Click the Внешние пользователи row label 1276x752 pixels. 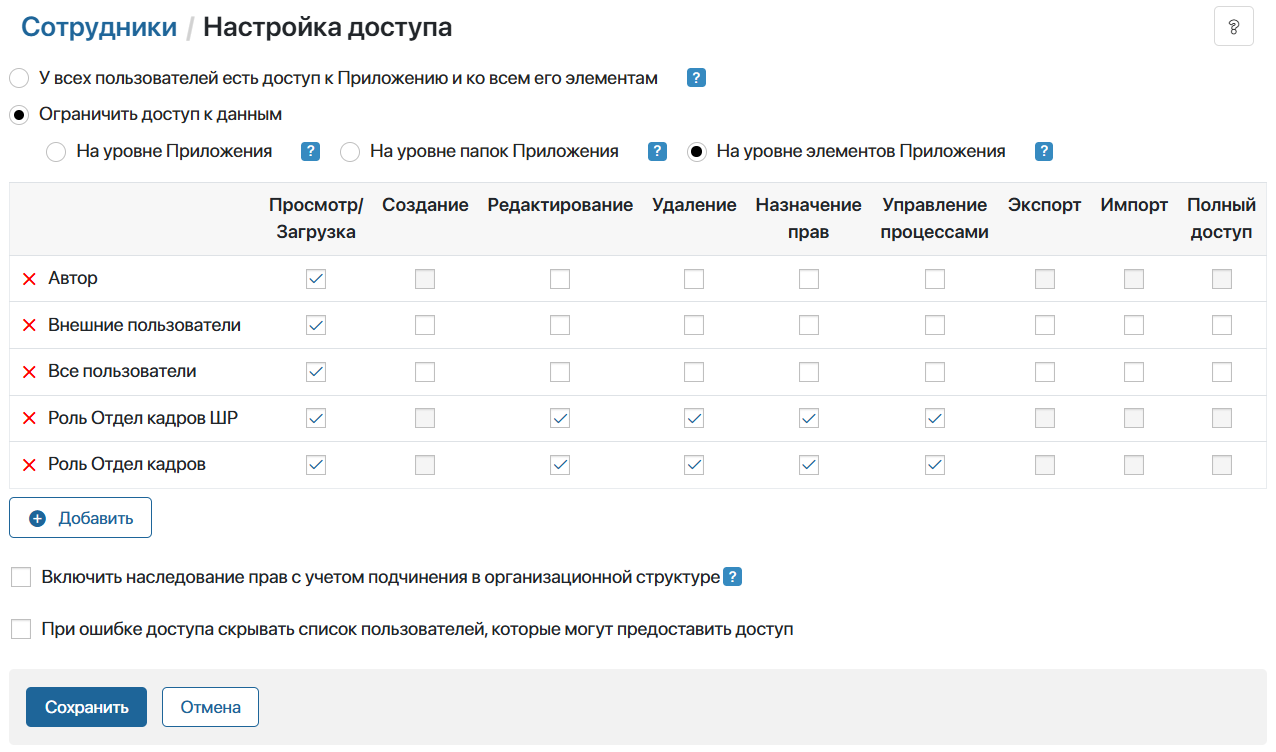point(144,325)
